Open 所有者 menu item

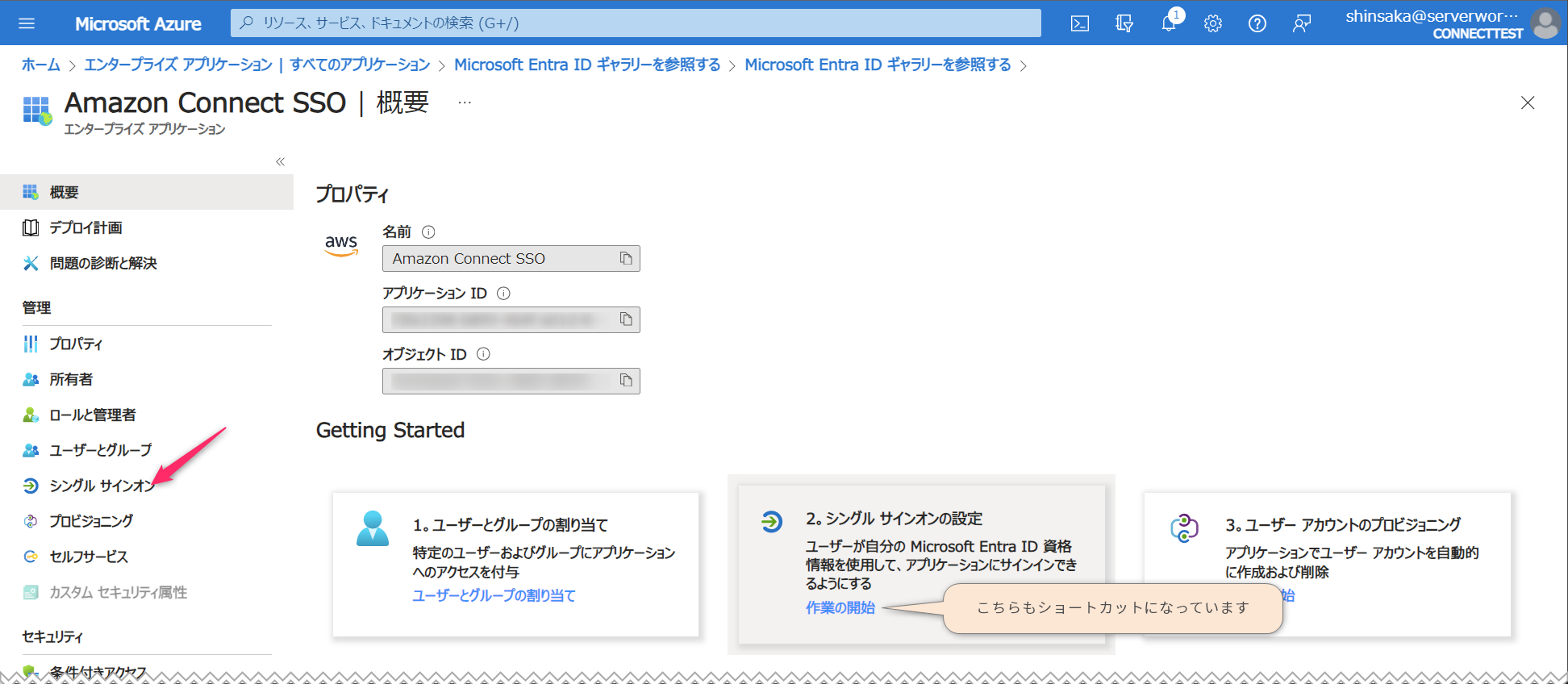pyautogui.click(x=147, y=379)
